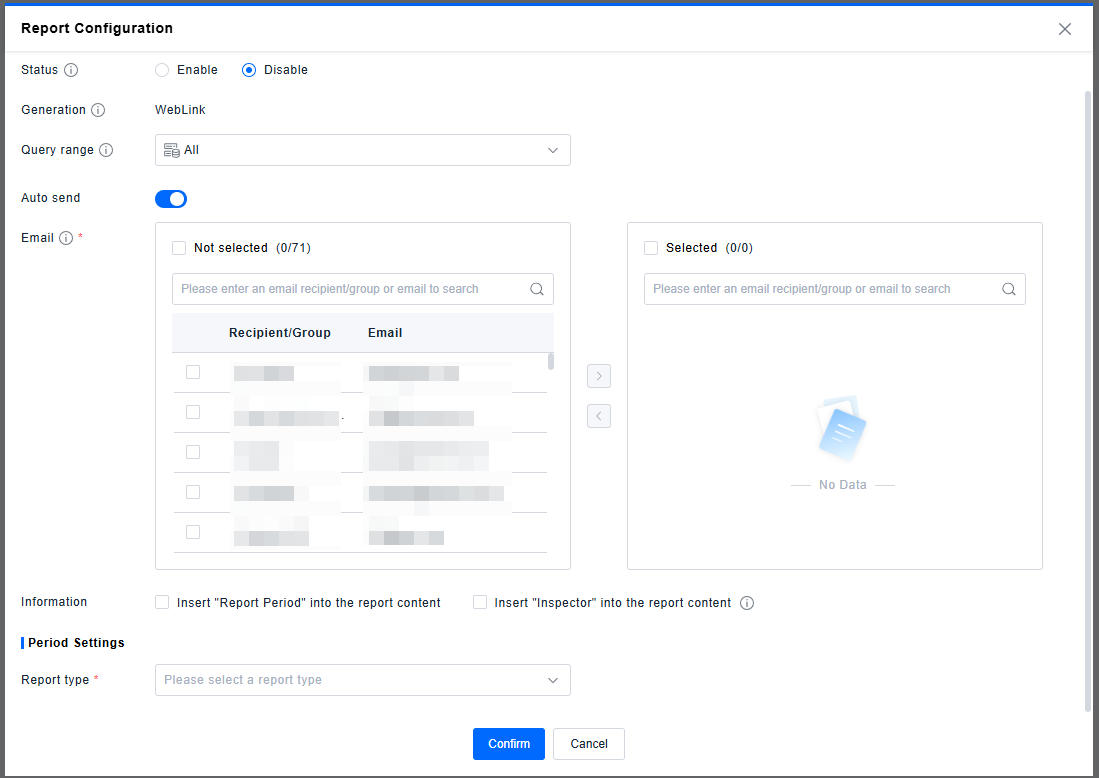Viewport: 1099px width, 778px height.
Task: Select the Disable status radio button
Action: 249,70
